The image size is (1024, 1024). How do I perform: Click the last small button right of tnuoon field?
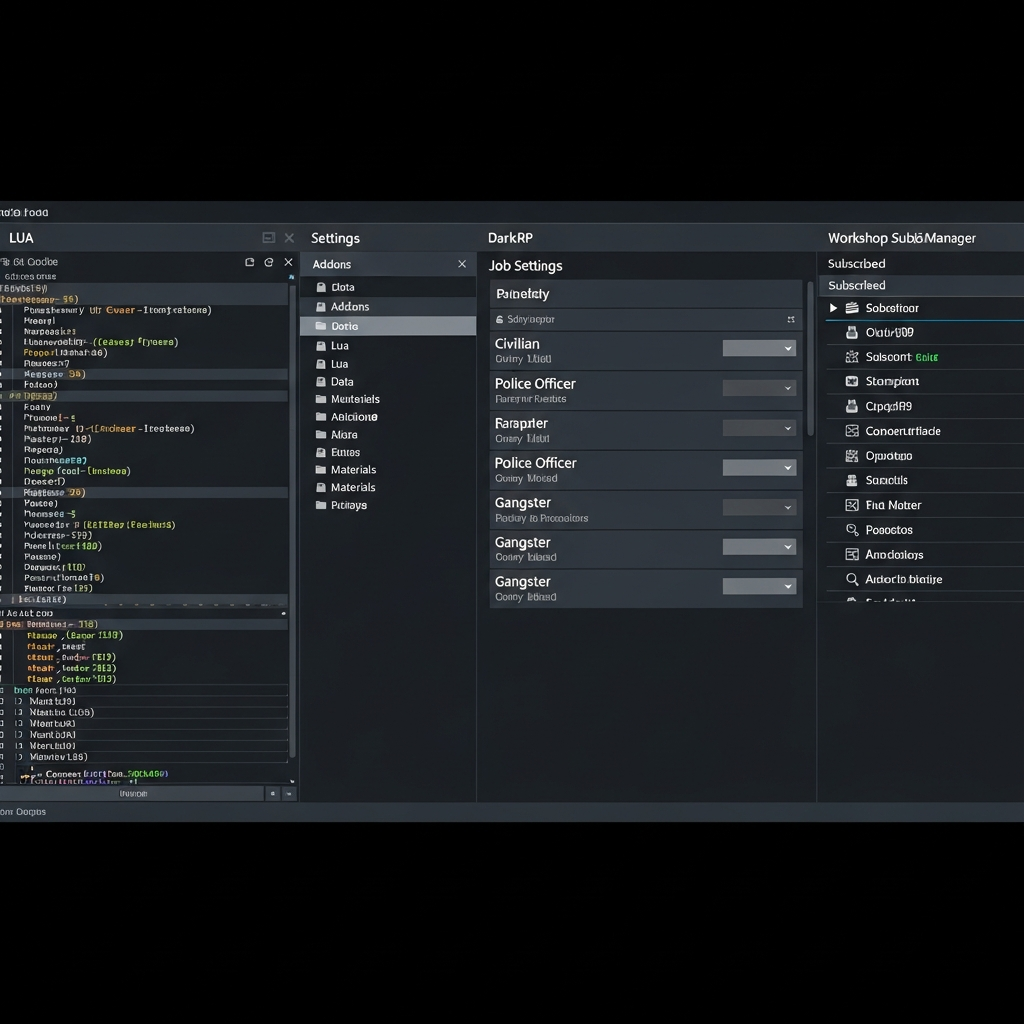tap(289, 793)
